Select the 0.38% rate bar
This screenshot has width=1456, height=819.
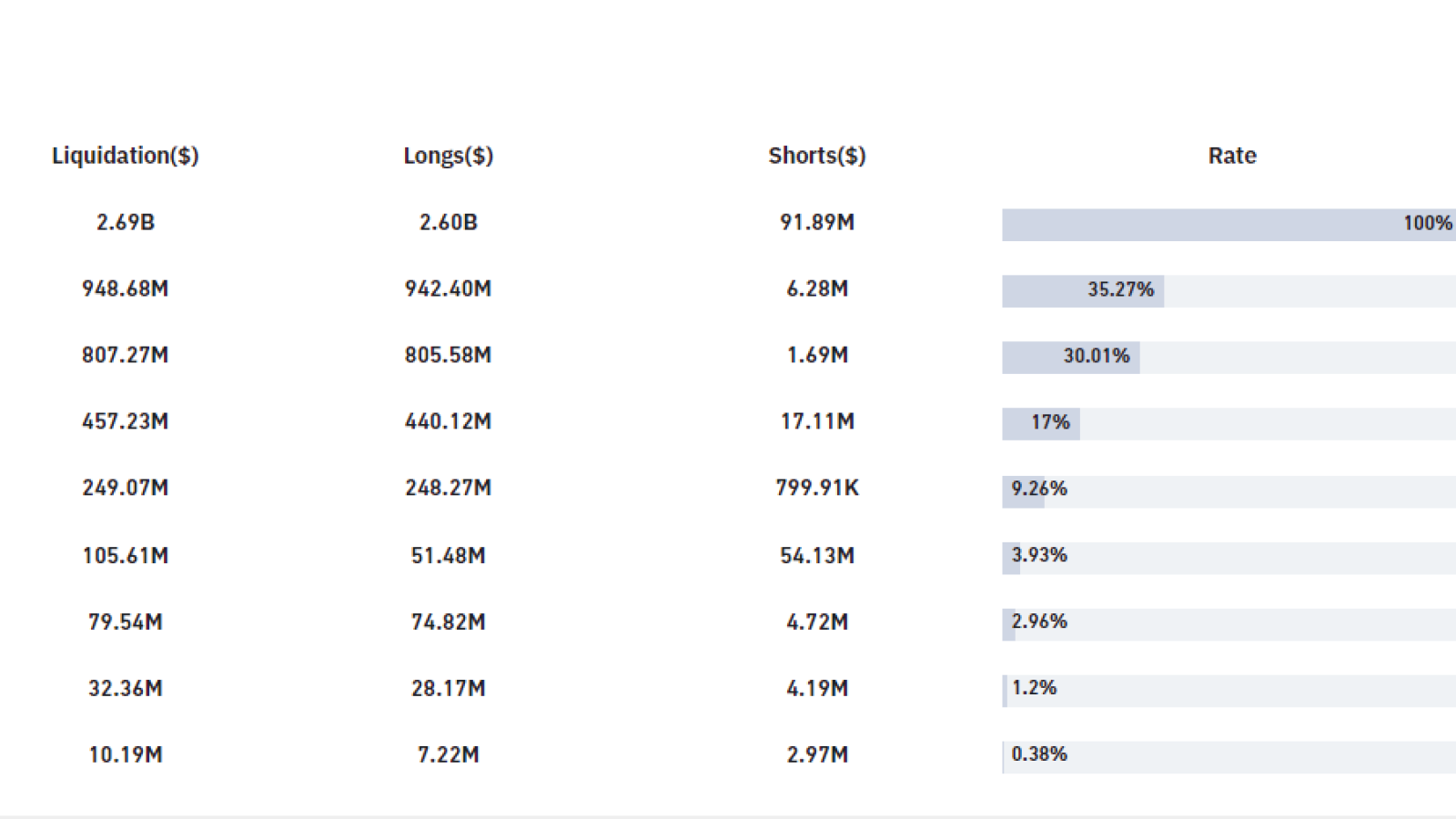pyautogui.click(x=1228, y=757)
